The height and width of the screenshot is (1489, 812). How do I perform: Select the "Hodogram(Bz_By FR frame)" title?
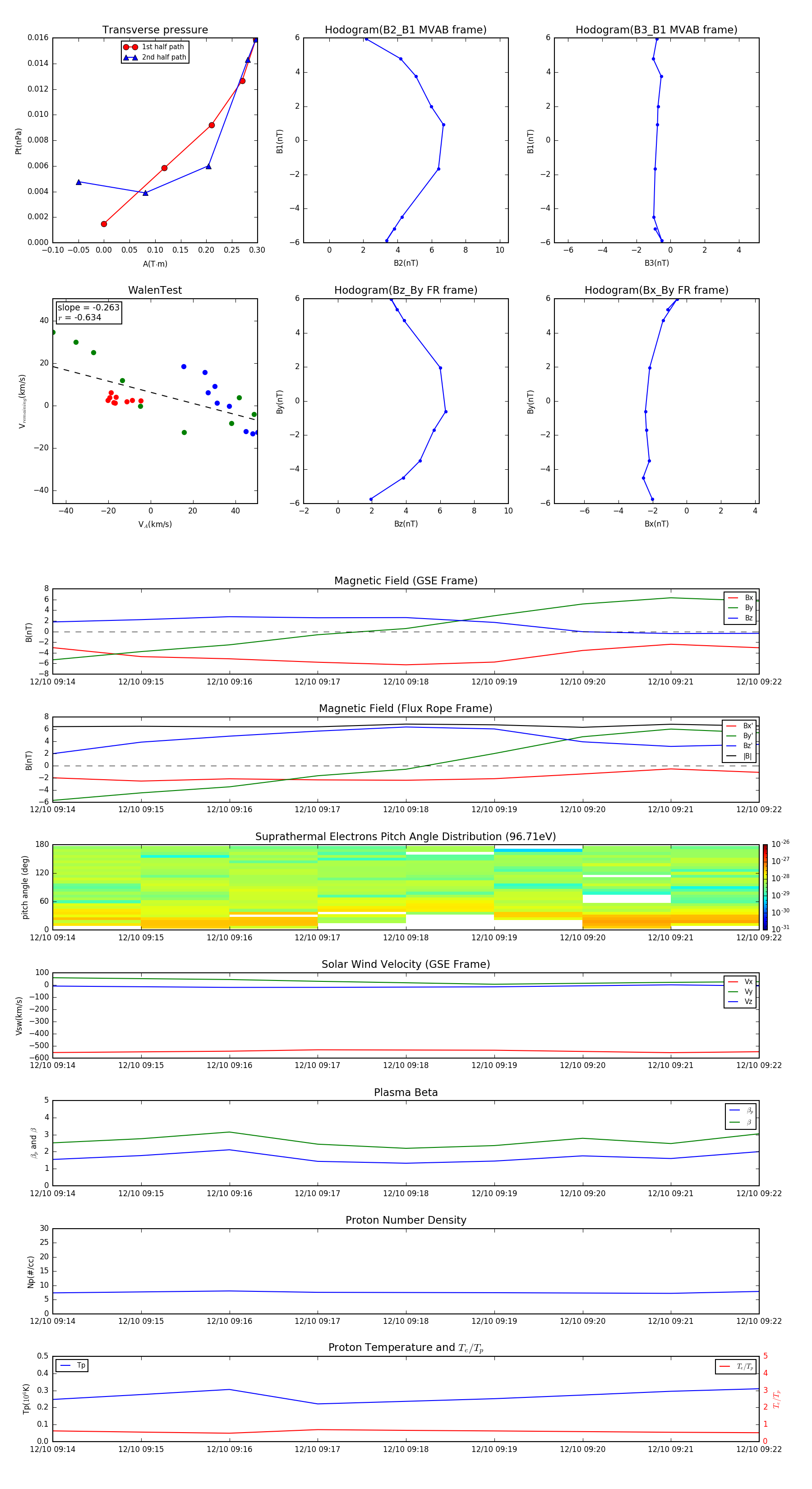[406, 290]
